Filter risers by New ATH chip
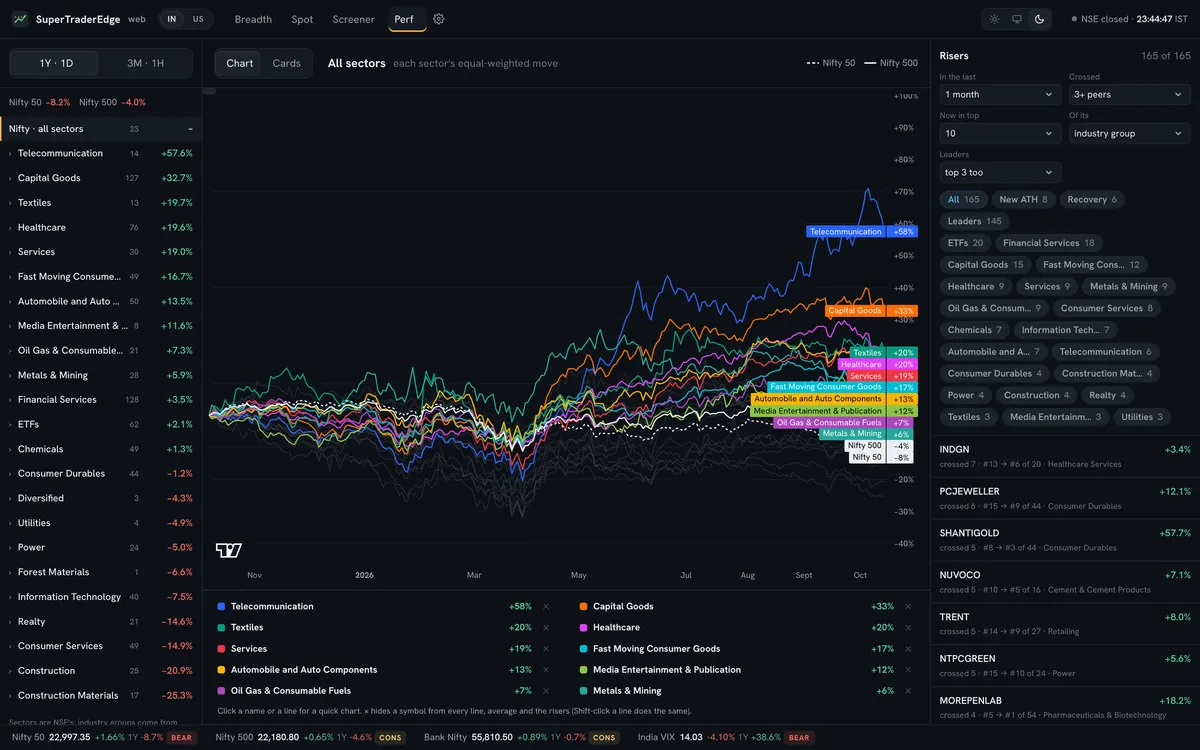This screenshot has width=1200, height=750. (x=1024, y=199)
